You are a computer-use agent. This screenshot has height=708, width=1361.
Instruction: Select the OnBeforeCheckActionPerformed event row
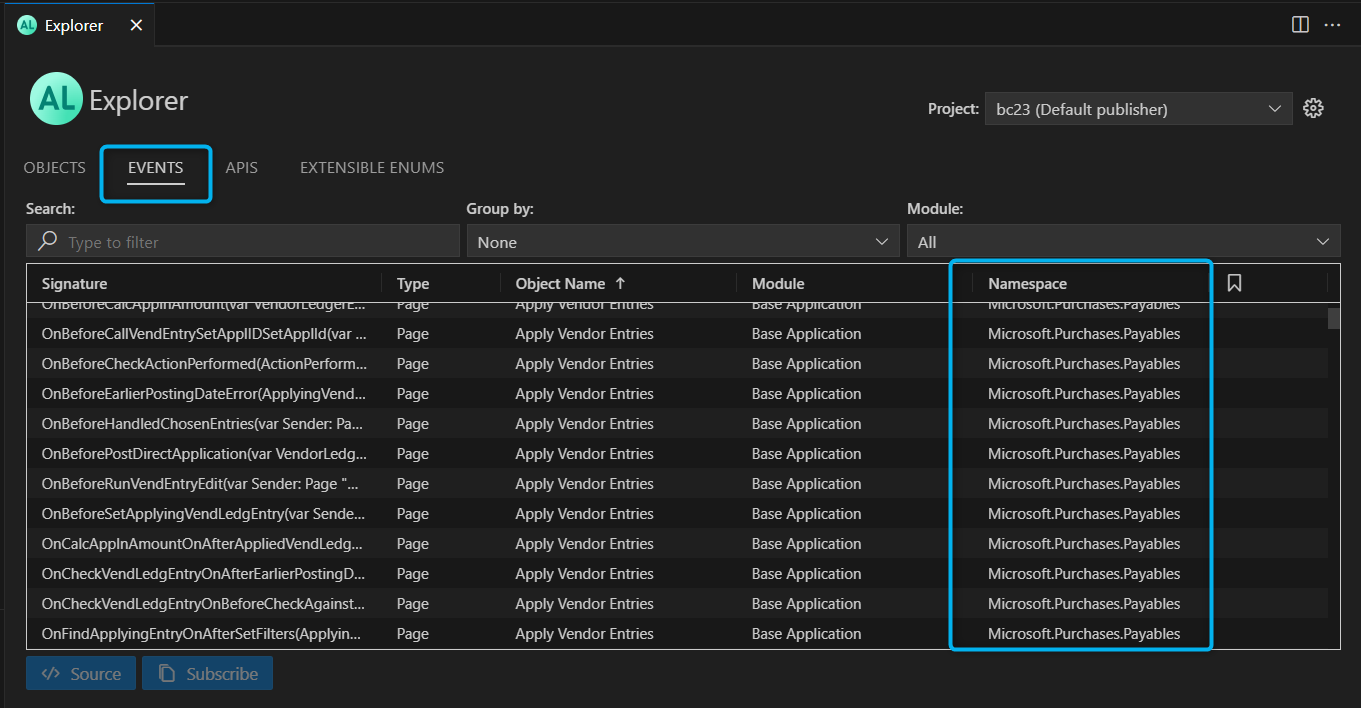[676, 363]
